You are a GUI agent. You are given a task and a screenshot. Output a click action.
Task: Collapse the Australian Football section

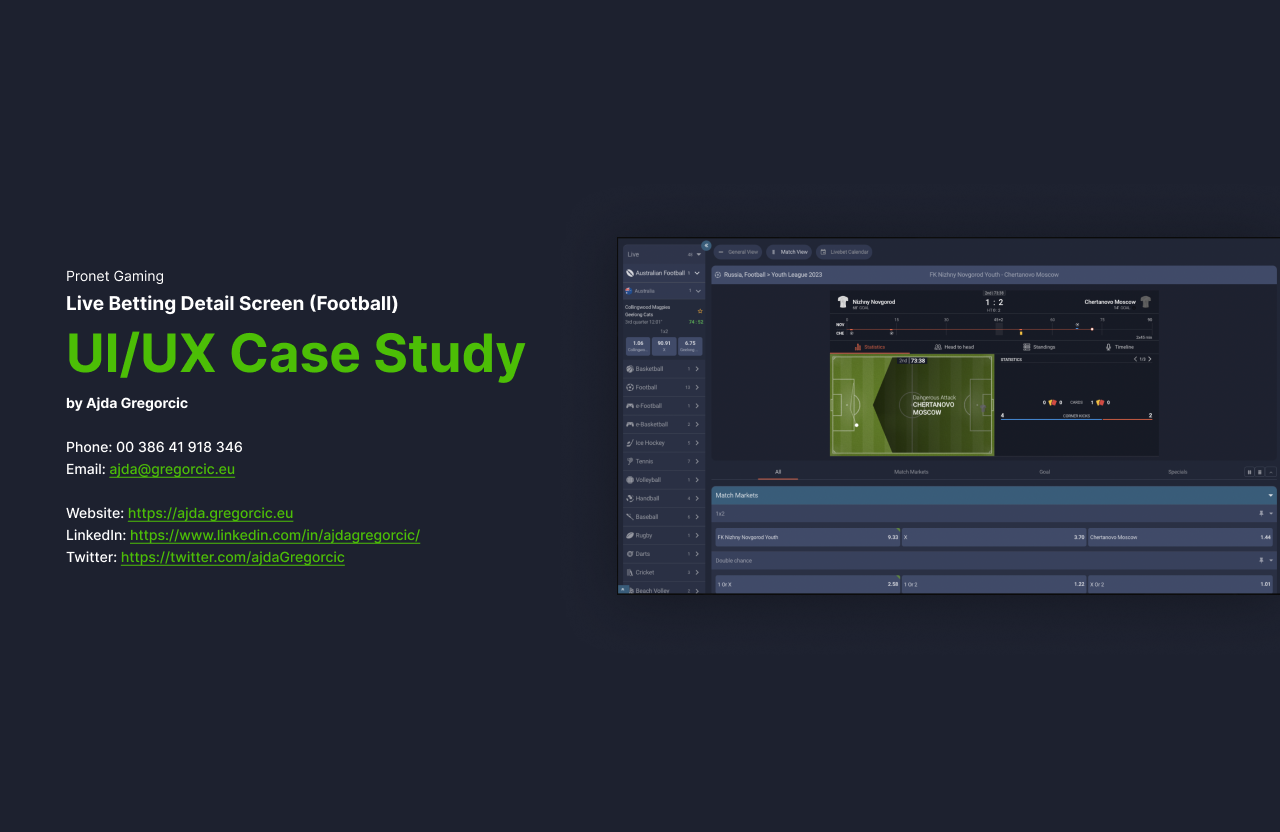(x=698, y=273)
